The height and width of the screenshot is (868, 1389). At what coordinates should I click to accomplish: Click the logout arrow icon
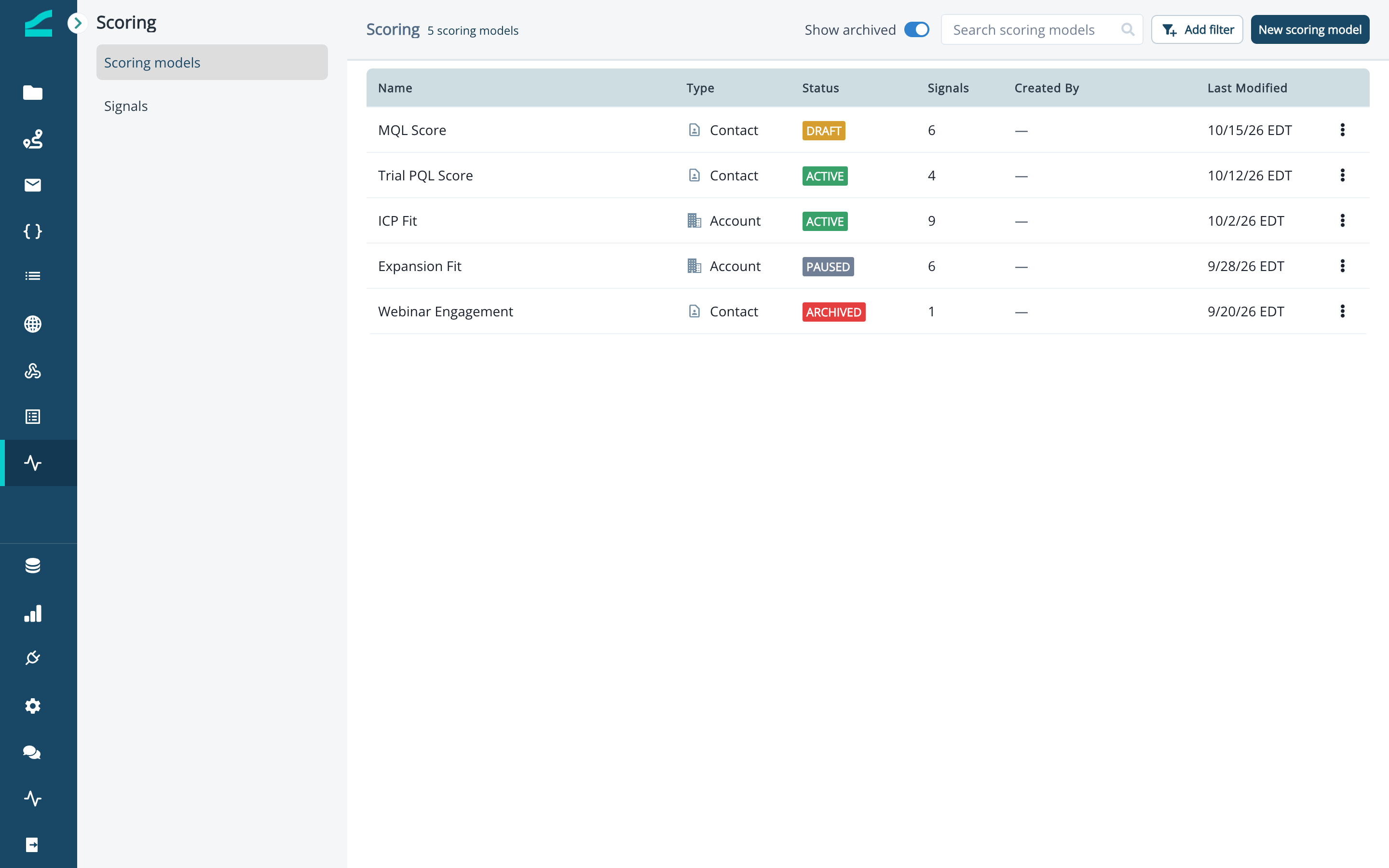click(x=33, y=844)
